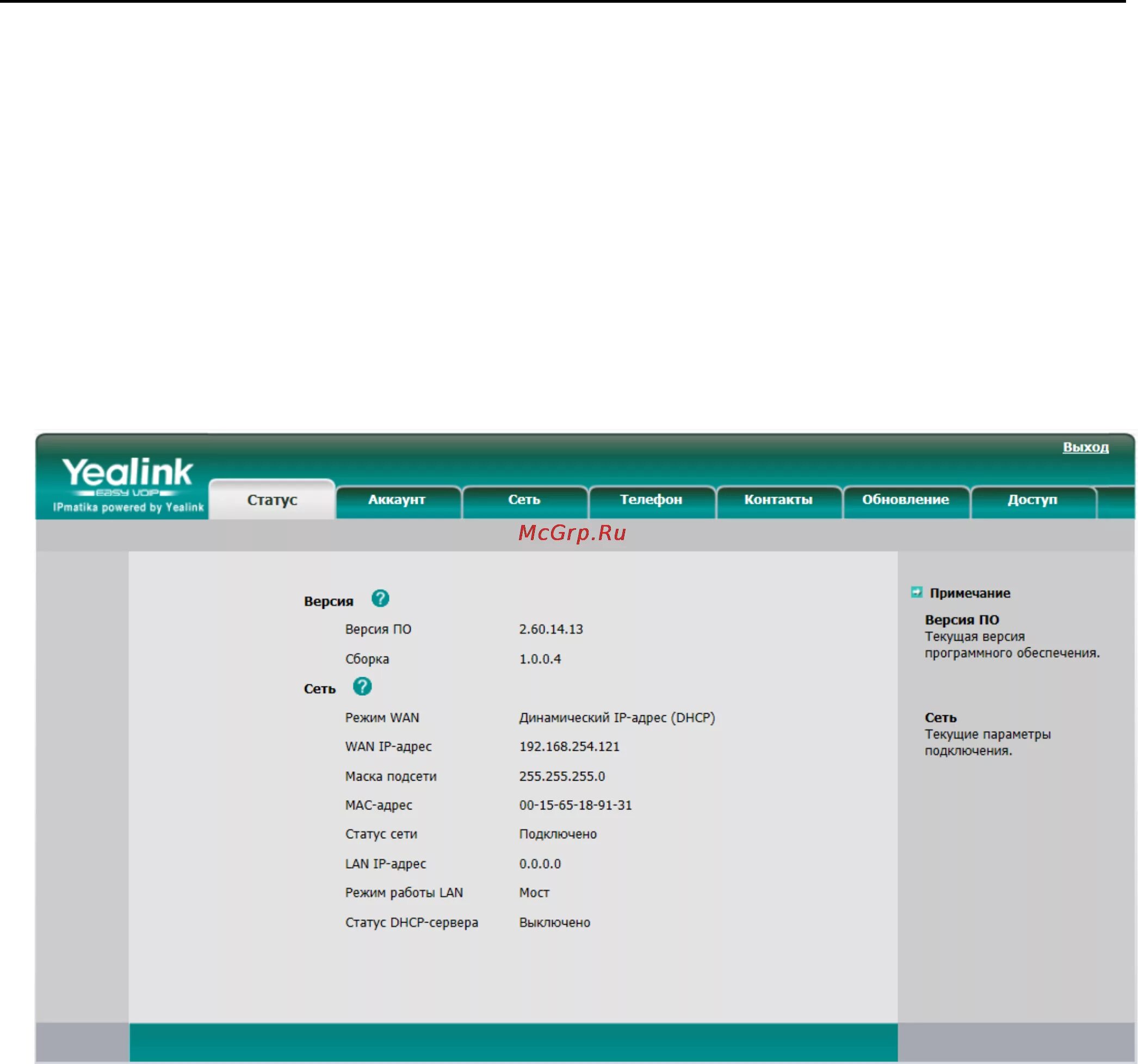Open the Обновление tab
Viewport: 1138px width, 1064px height.
[905, 500]
